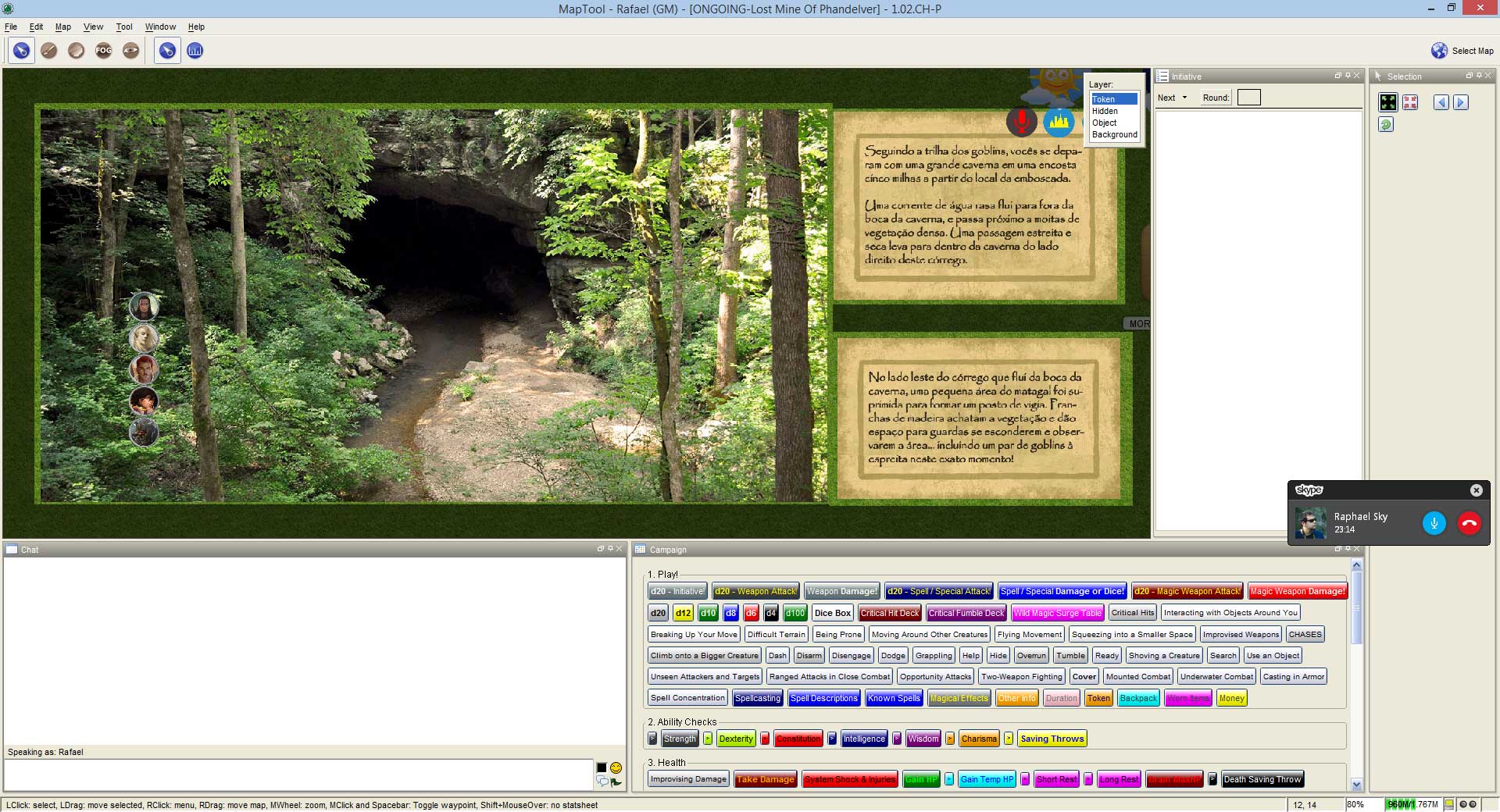Open the File menu
This screenshot has width=1500, height=812.
(11, 27)
